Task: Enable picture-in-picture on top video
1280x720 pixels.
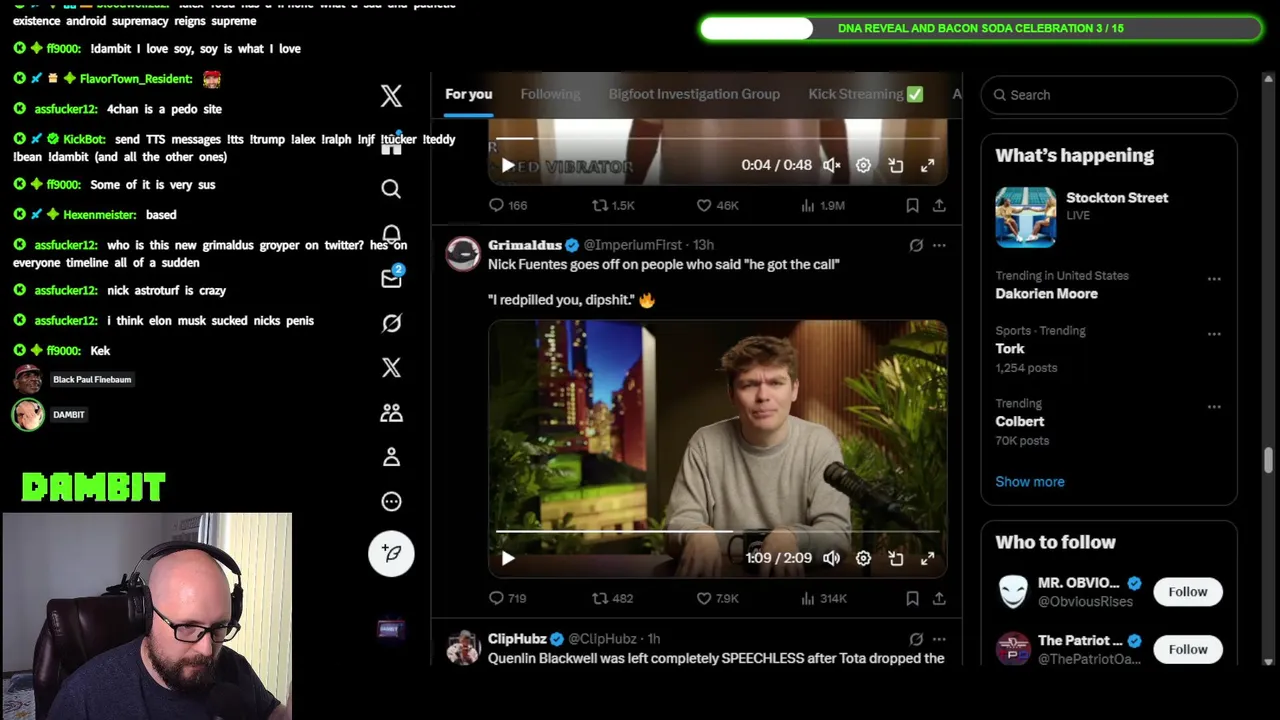Action: coord(896,165)
